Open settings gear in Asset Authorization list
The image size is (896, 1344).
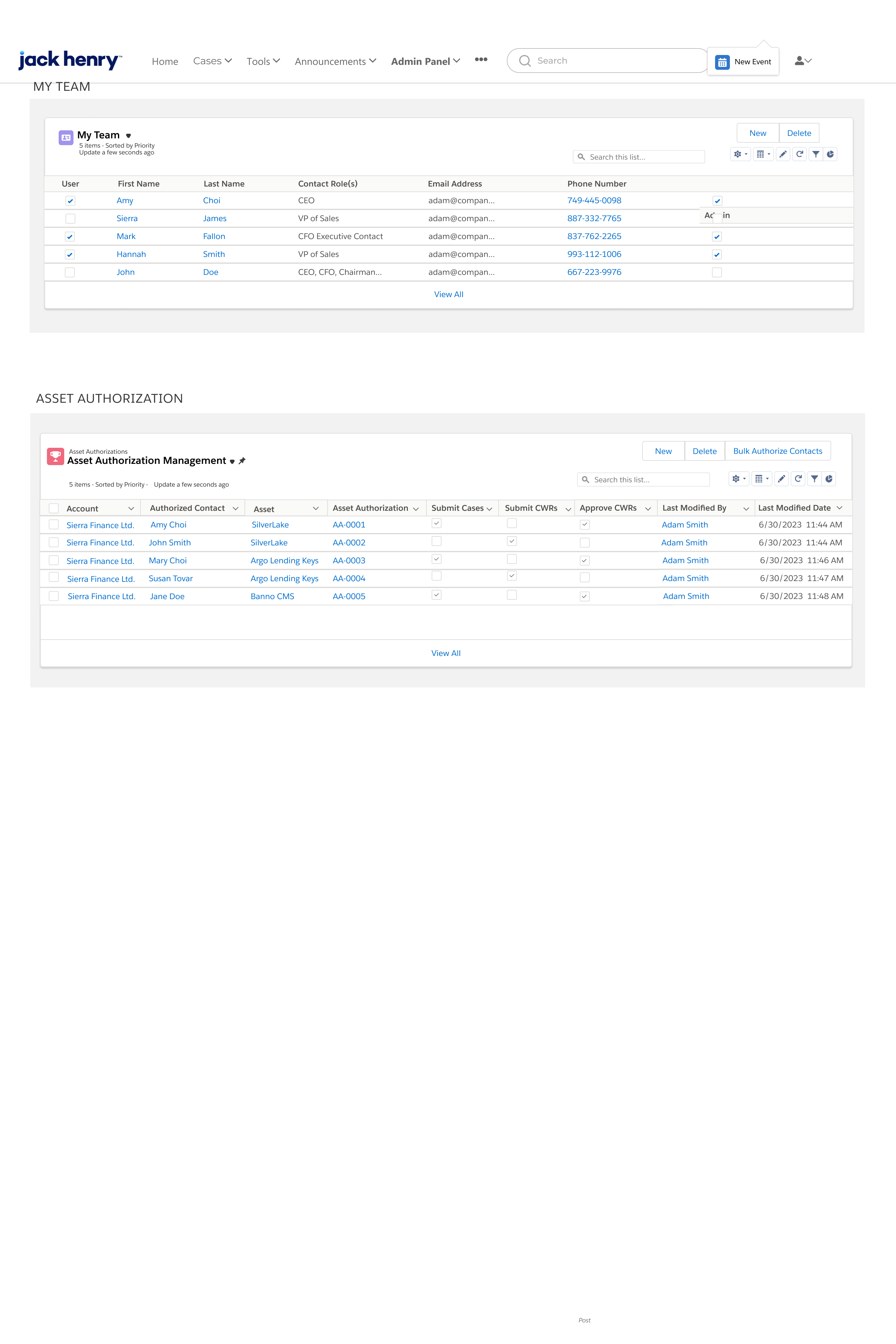click(x=739, y=479)
